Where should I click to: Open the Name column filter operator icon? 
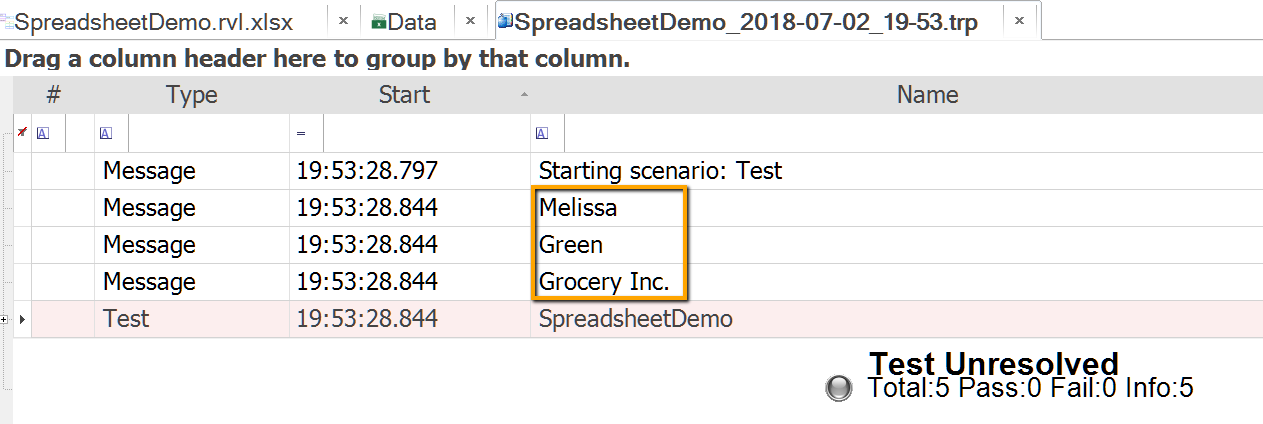click(542, 133)
